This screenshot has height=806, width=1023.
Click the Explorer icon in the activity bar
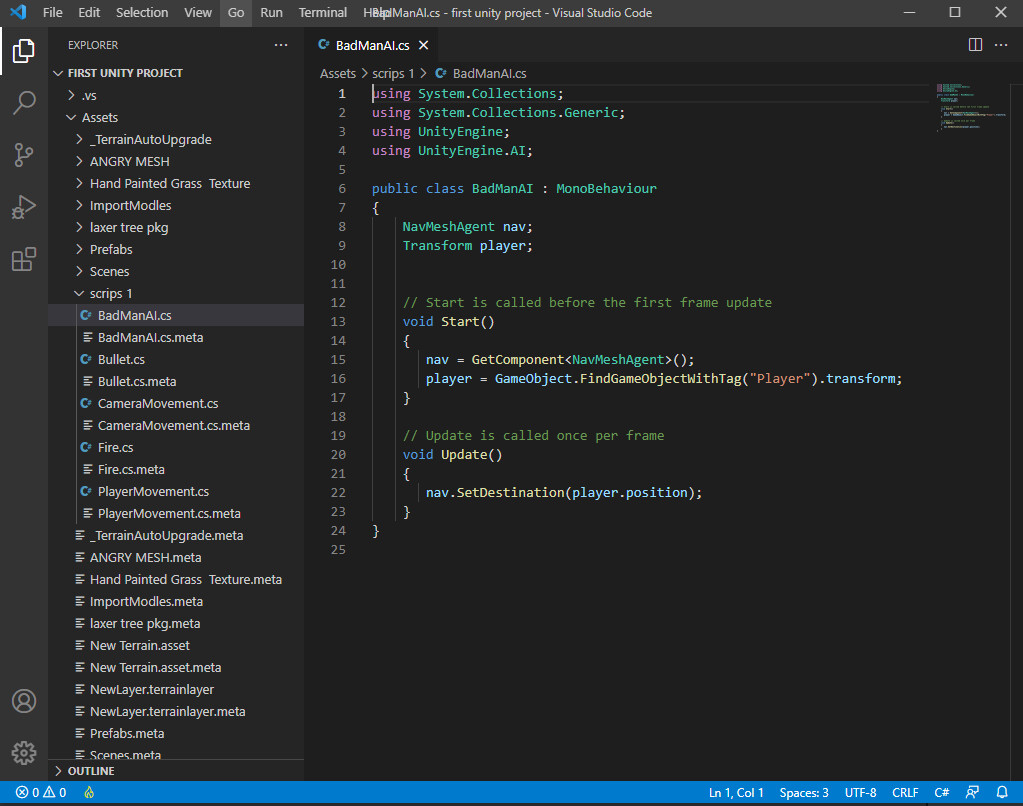(24, 51)
